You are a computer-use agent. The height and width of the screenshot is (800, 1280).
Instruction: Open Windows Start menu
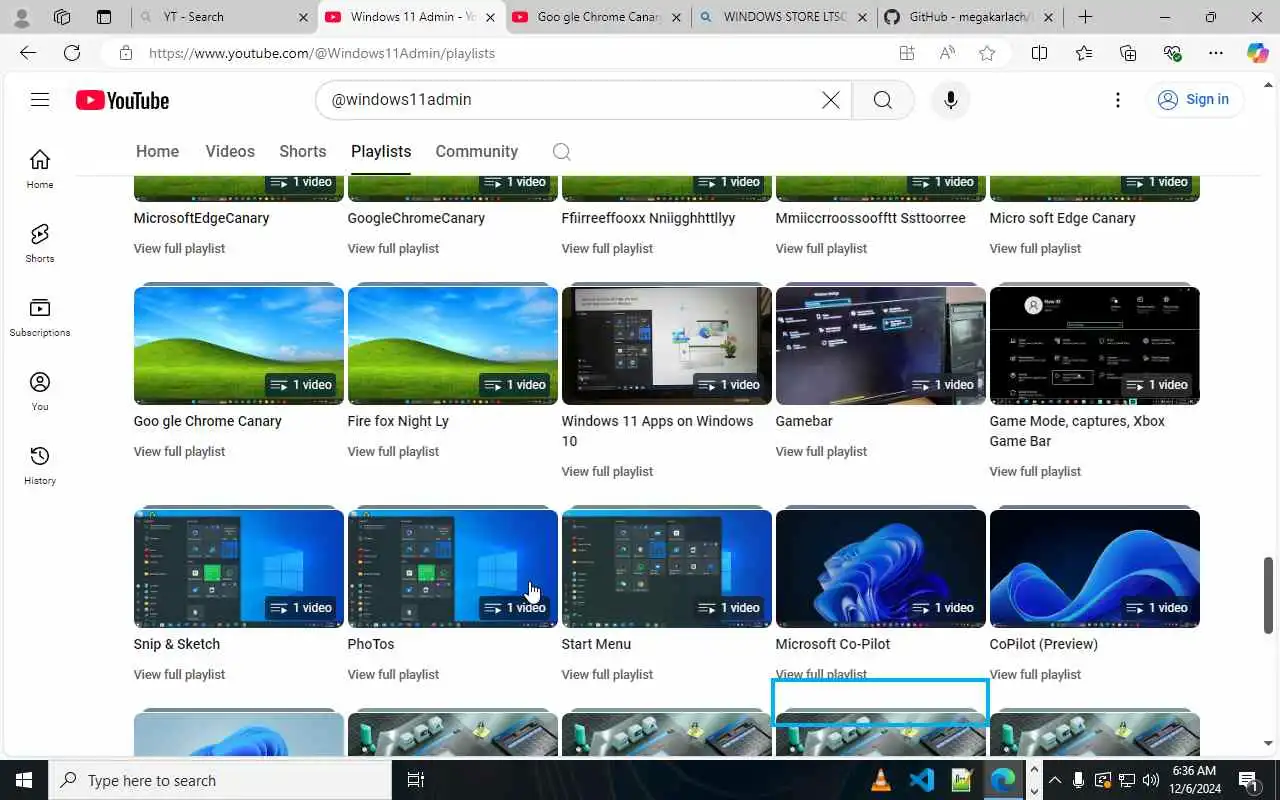click(x=24, y=780)
